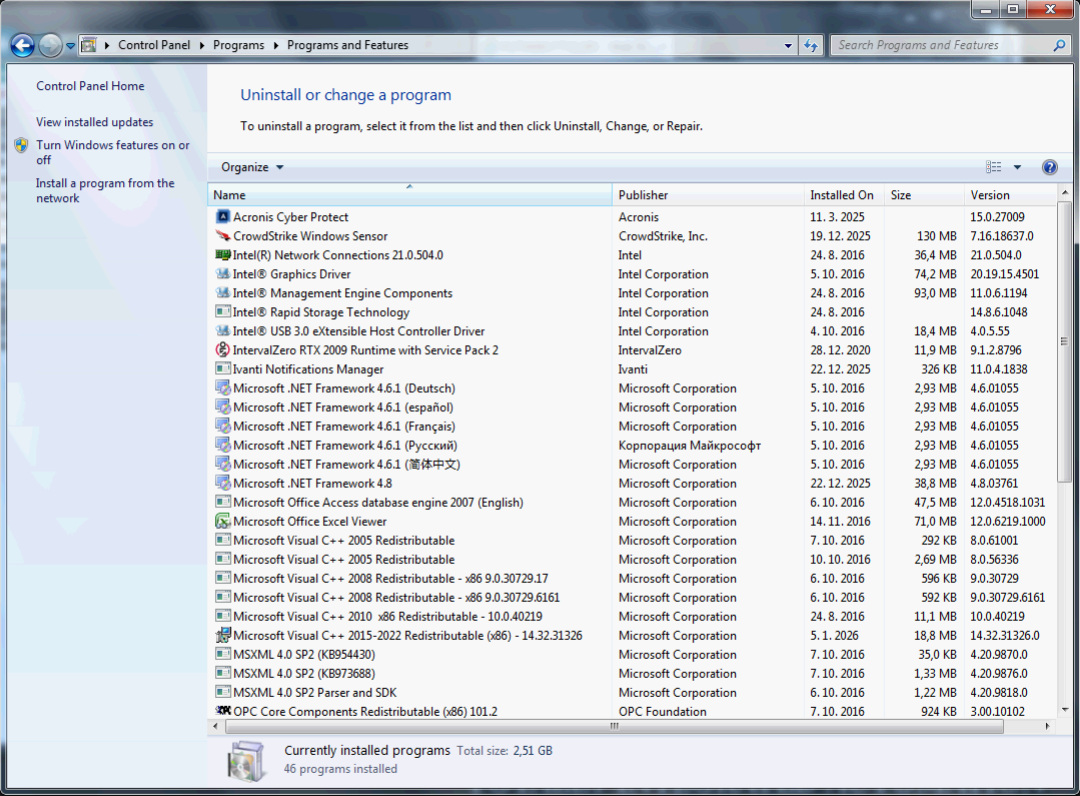Open the Organize dropdown menu
The image size is (1080, 796).
(252, 167)
